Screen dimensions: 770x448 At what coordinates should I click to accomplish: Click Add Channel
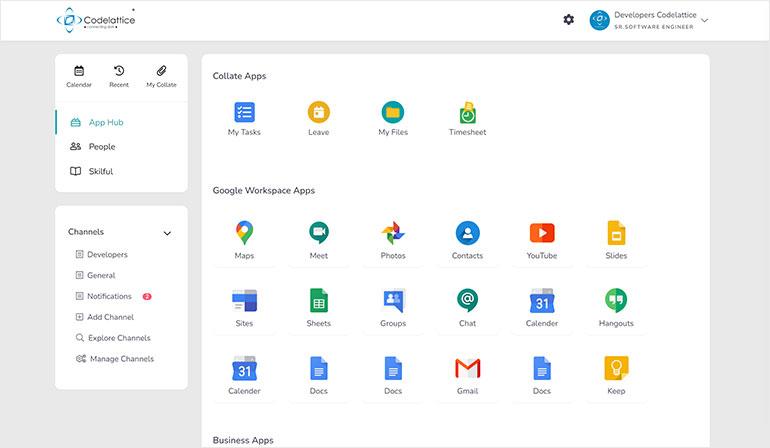[x=105, y=317]
